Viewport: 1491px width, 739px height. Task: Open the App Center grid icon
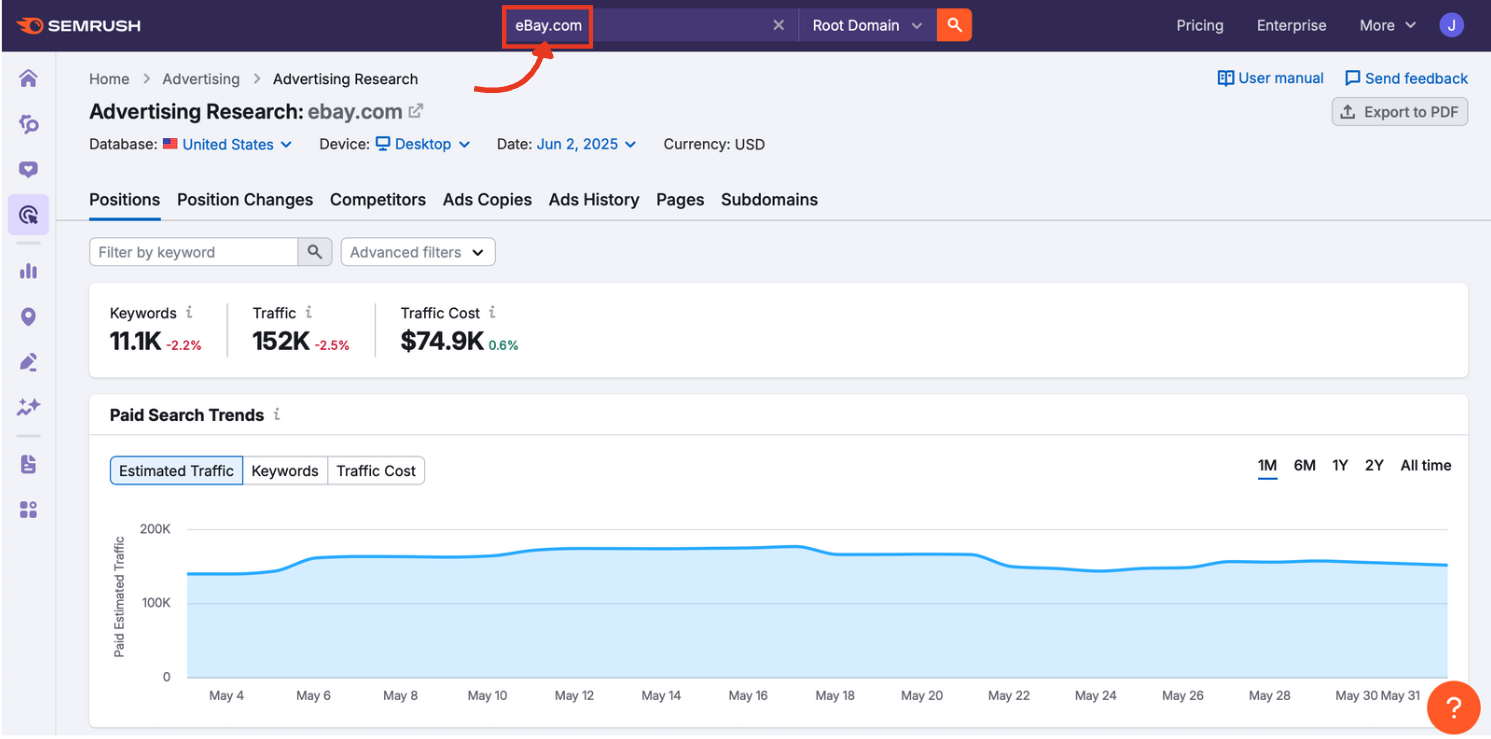click(28, 509)
